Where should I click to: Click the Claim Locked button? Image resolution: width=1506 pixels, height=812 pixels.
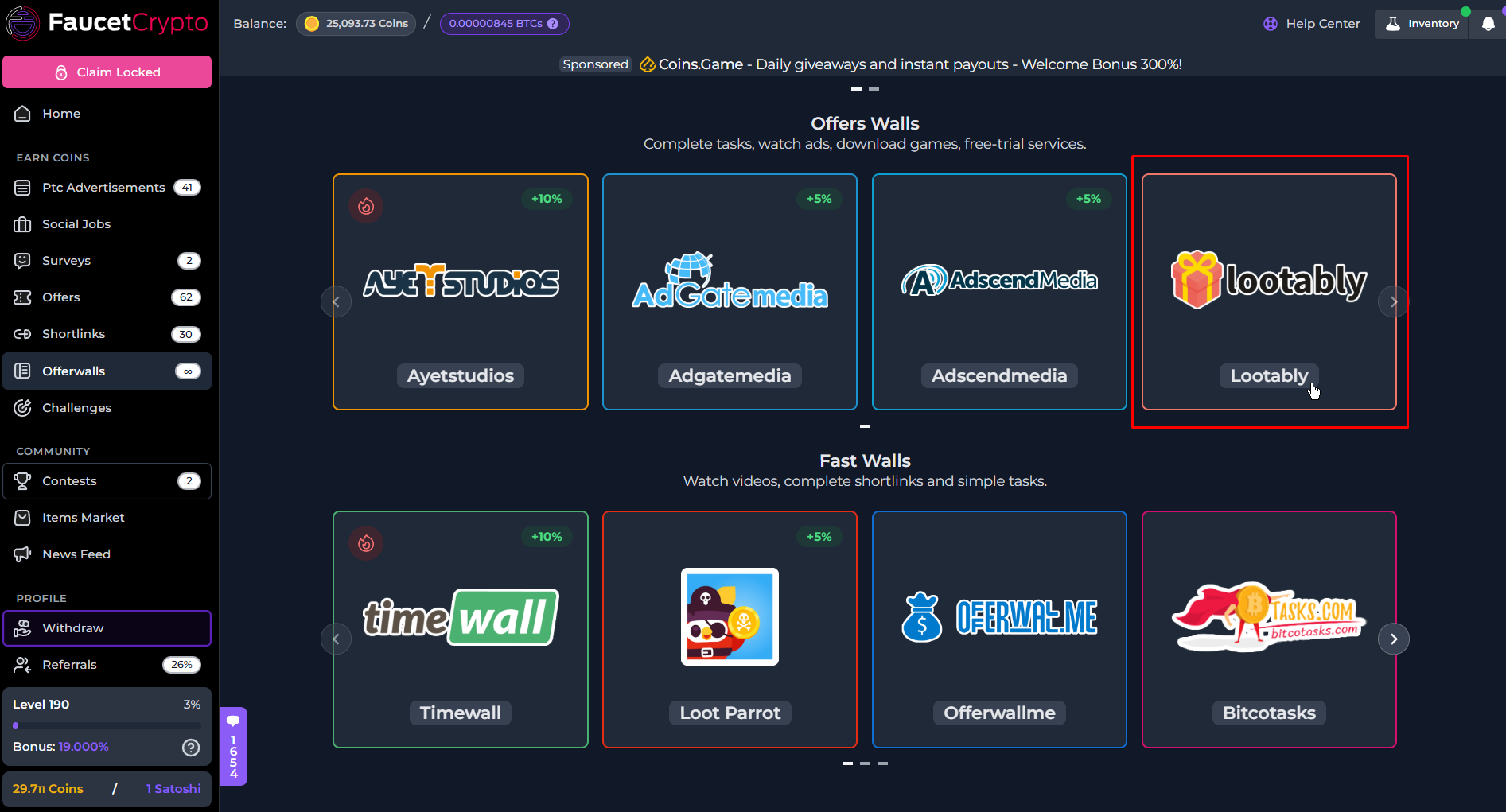pos(107,72)
